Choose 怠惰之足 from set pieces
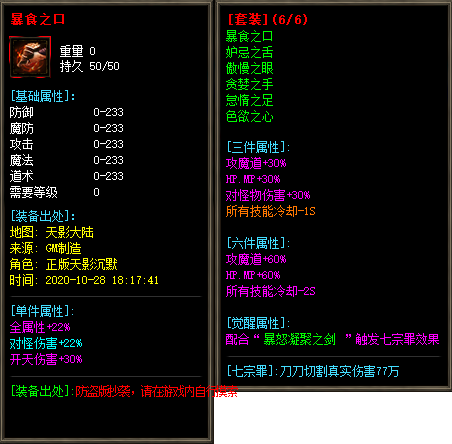This screenshot has width=452, height=444. pyautogui.click(x=249, y=100)
